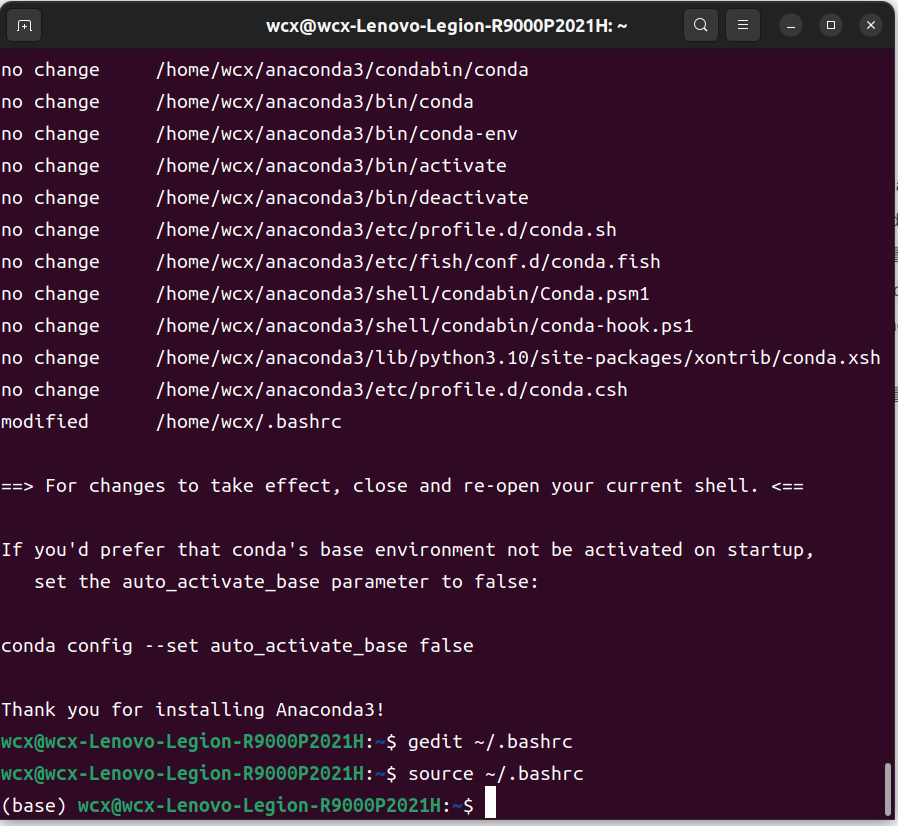Screen dimensions: 898x826
Task: Open the terminal search icon
Action: [x=700, y=26]
